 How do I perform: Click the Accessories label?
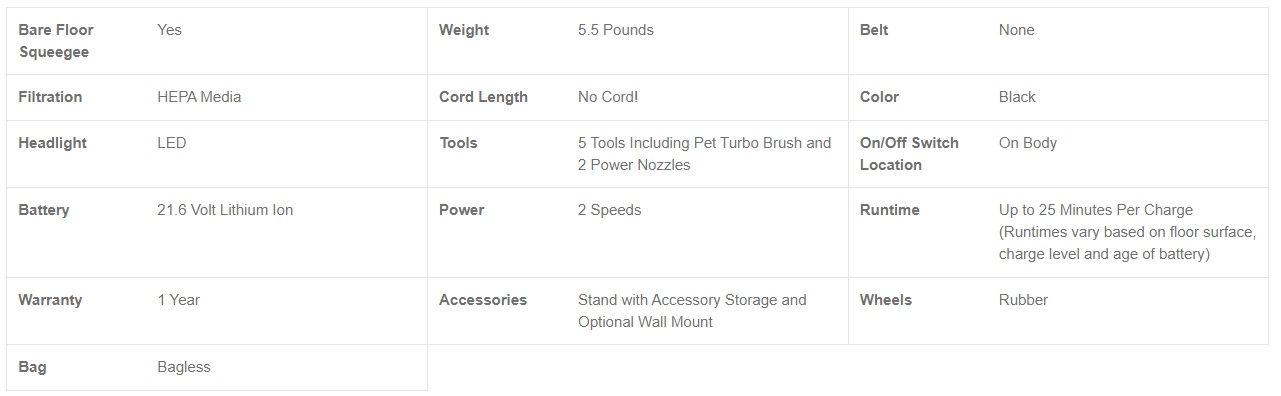[483, 300]
